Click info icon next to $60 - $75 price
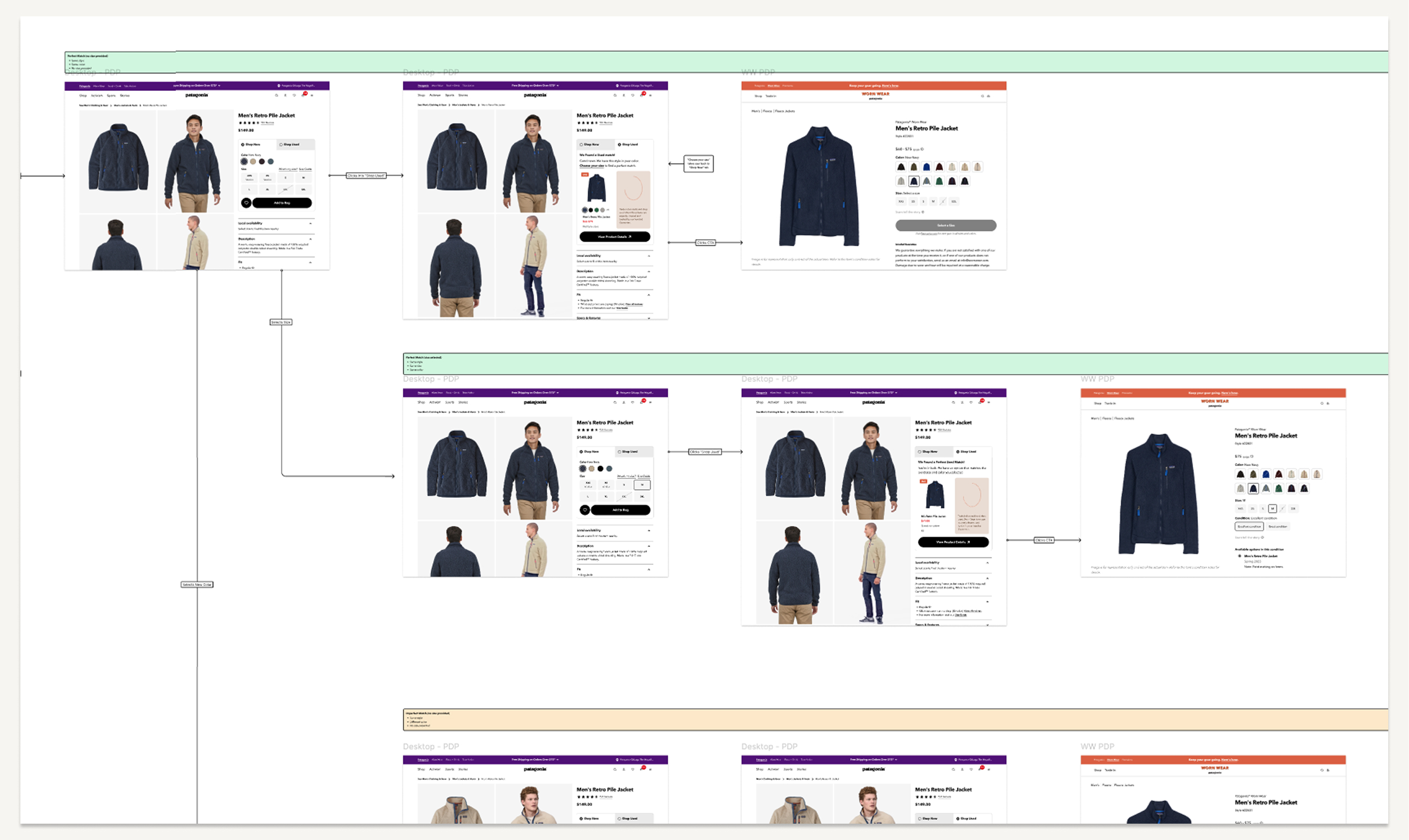This screenshot has height=840, width=1409. click(x=923, y=149)
